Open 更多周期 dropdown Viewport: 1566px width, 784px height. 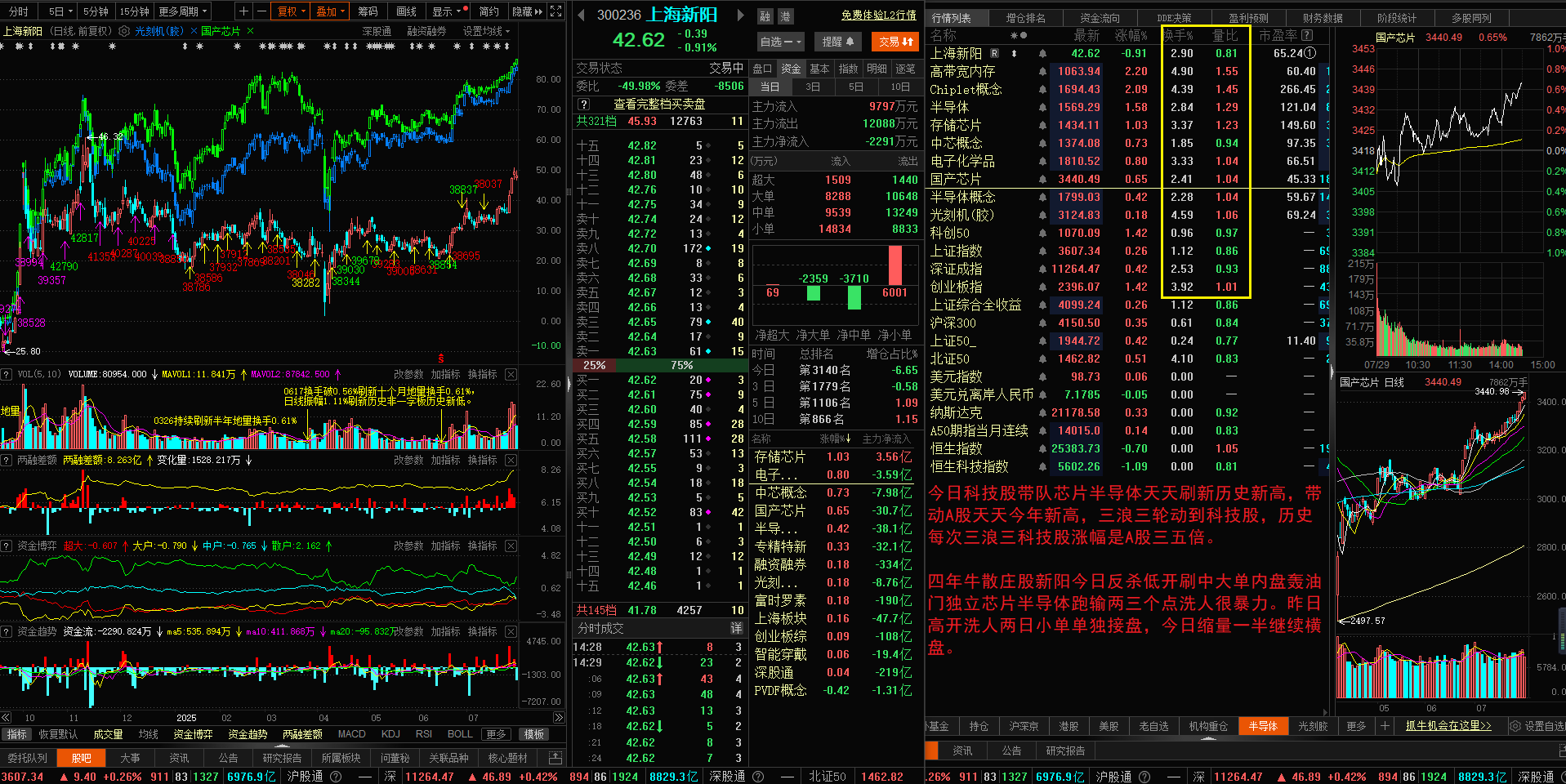[x=183, y=11]
